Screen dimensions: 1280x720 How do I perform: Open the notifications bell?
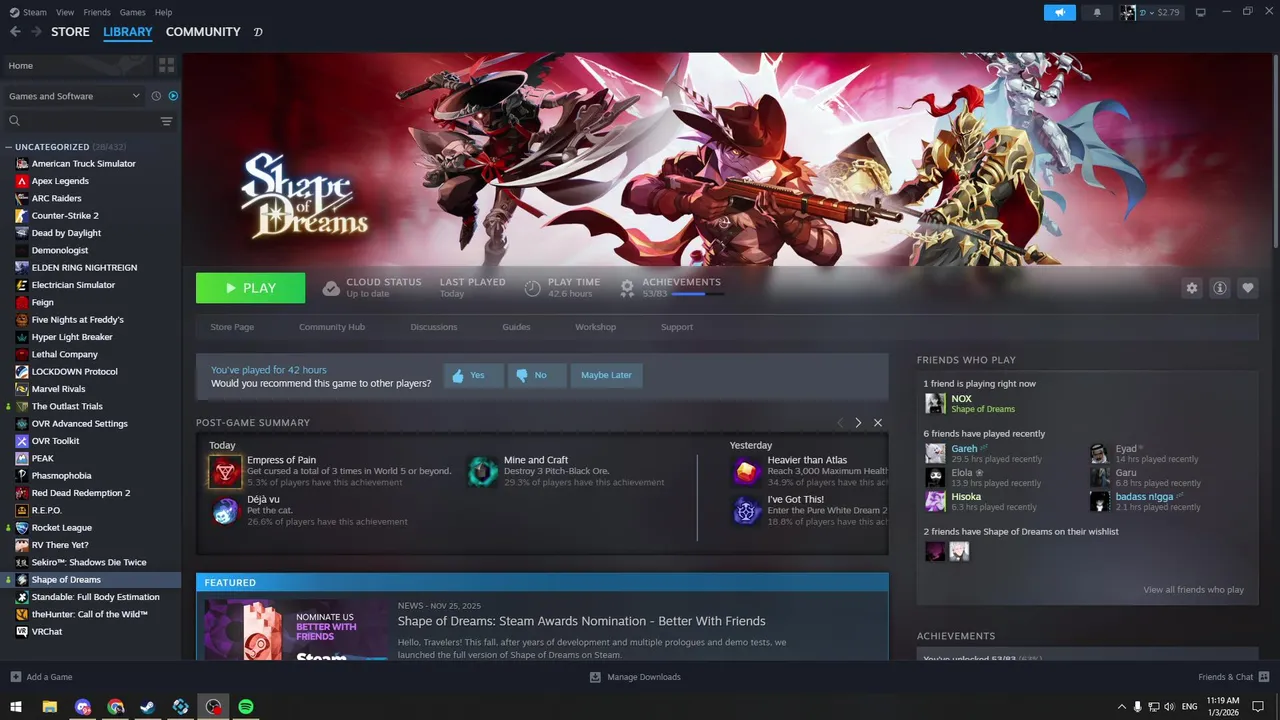pyautogui.click(x=1097, y=12)
